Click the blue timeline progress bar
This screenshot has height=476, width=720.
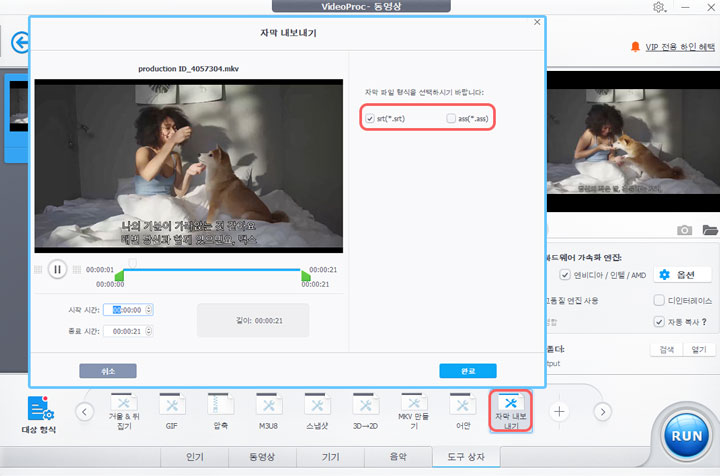tap(212, 270)
